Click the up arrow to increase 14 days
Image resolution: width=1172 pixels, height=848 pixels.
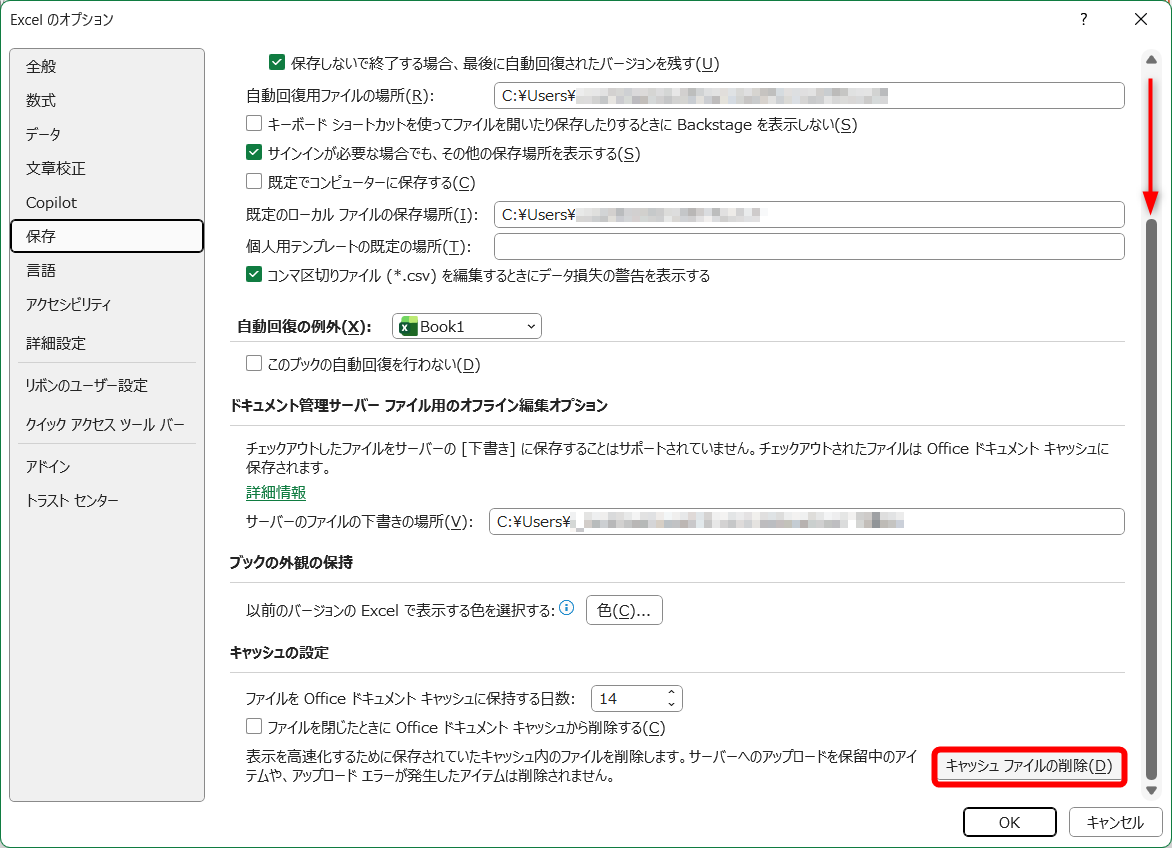tap(672, 692)
